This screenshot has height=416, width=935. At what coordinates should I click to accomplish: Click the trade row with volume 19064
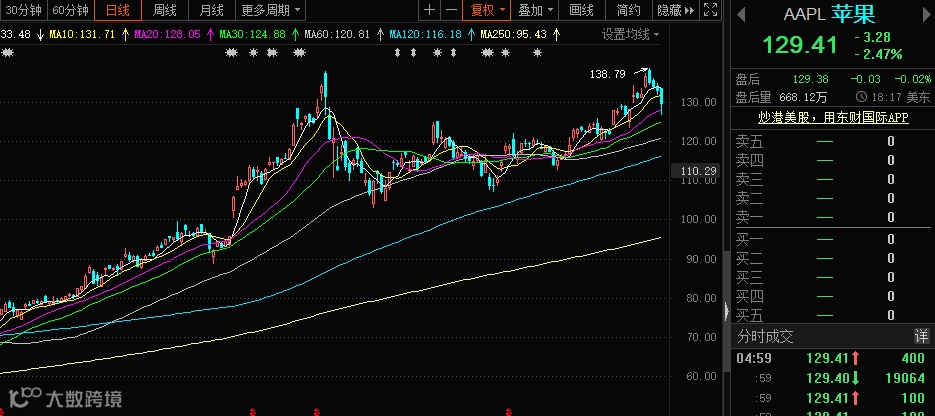832,378
